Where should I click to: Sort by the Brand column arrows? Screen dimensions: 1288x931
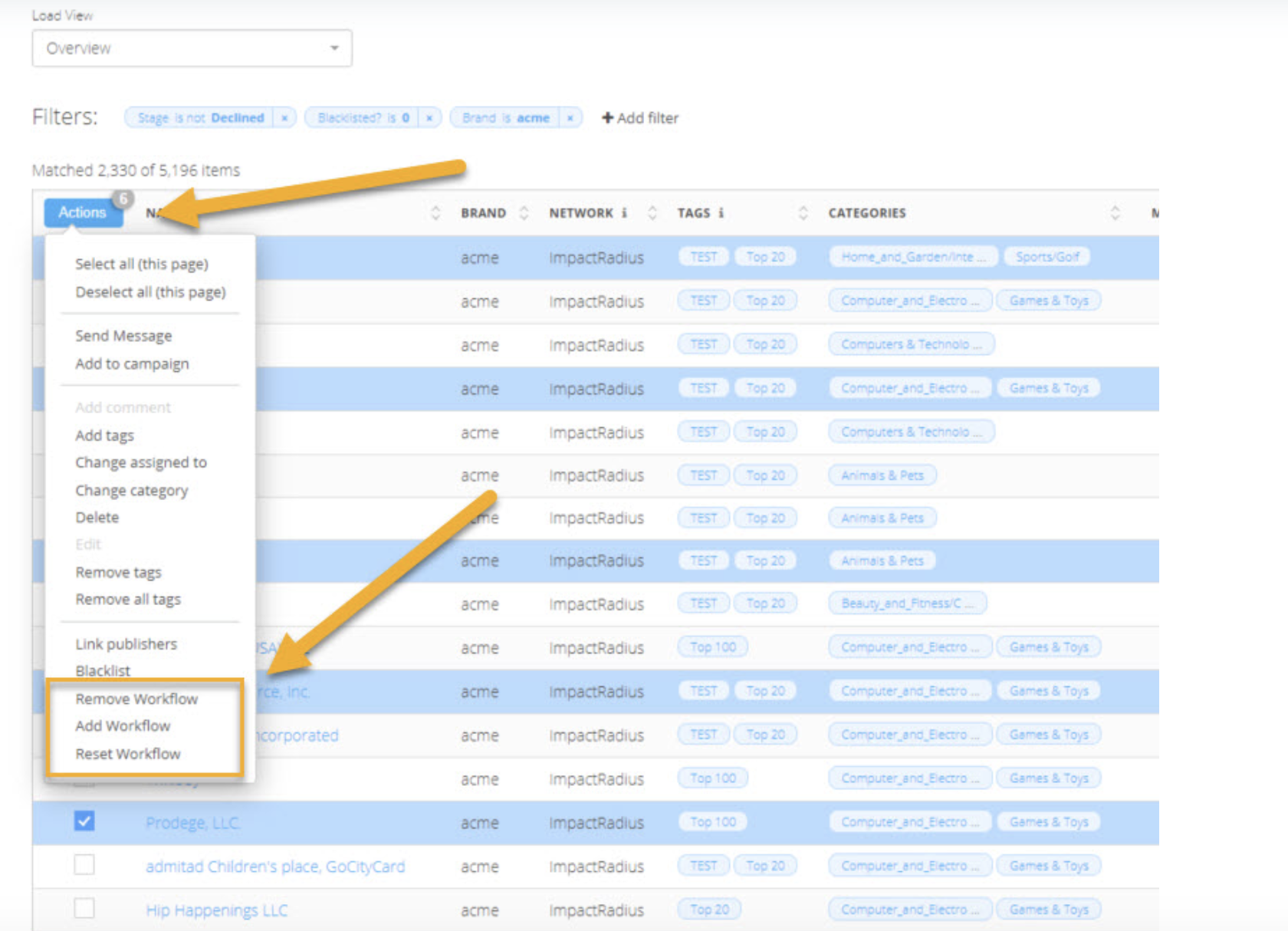tap(524, 213)
